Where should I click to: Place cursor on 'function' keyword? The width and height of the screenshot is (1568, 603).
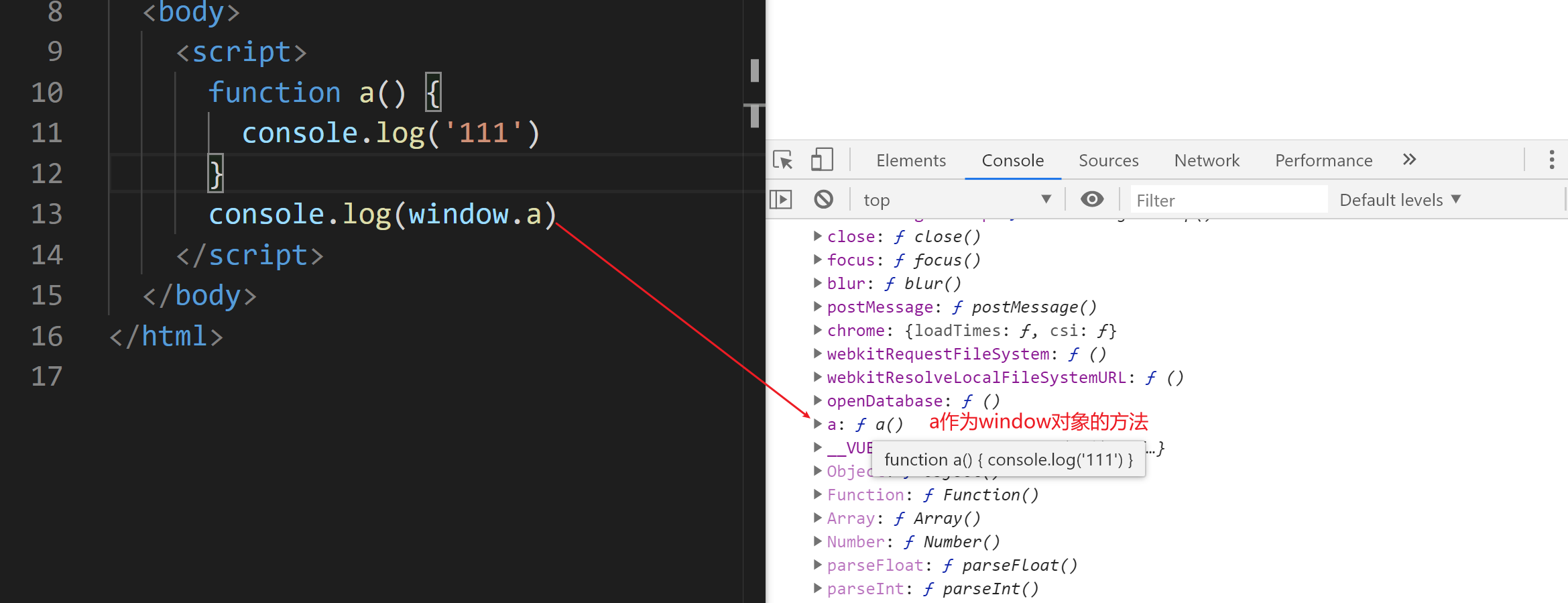coord(274,93)
